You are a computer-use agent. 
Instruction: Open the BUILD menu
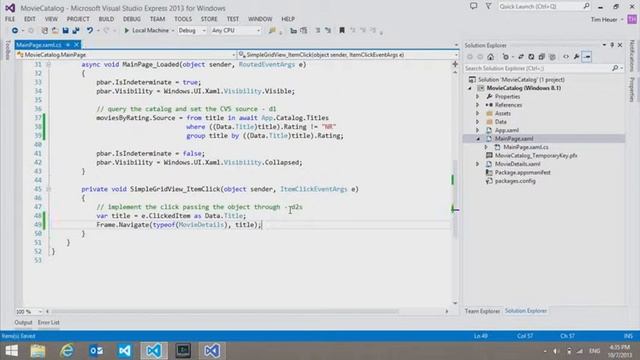click(x=106, y=19)
